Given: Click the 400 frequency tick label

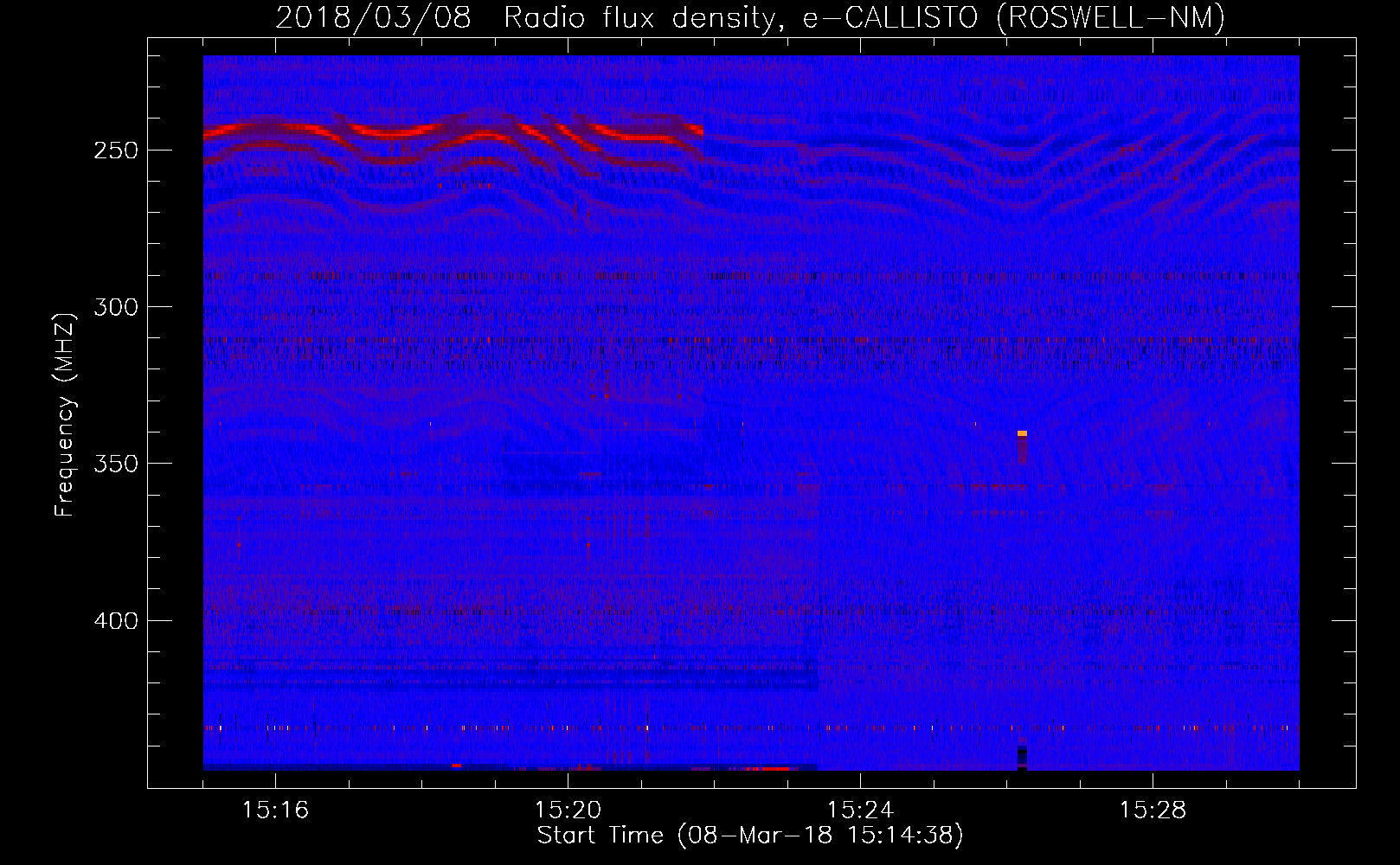Looking at the screenshot, I should pos(116,621).
